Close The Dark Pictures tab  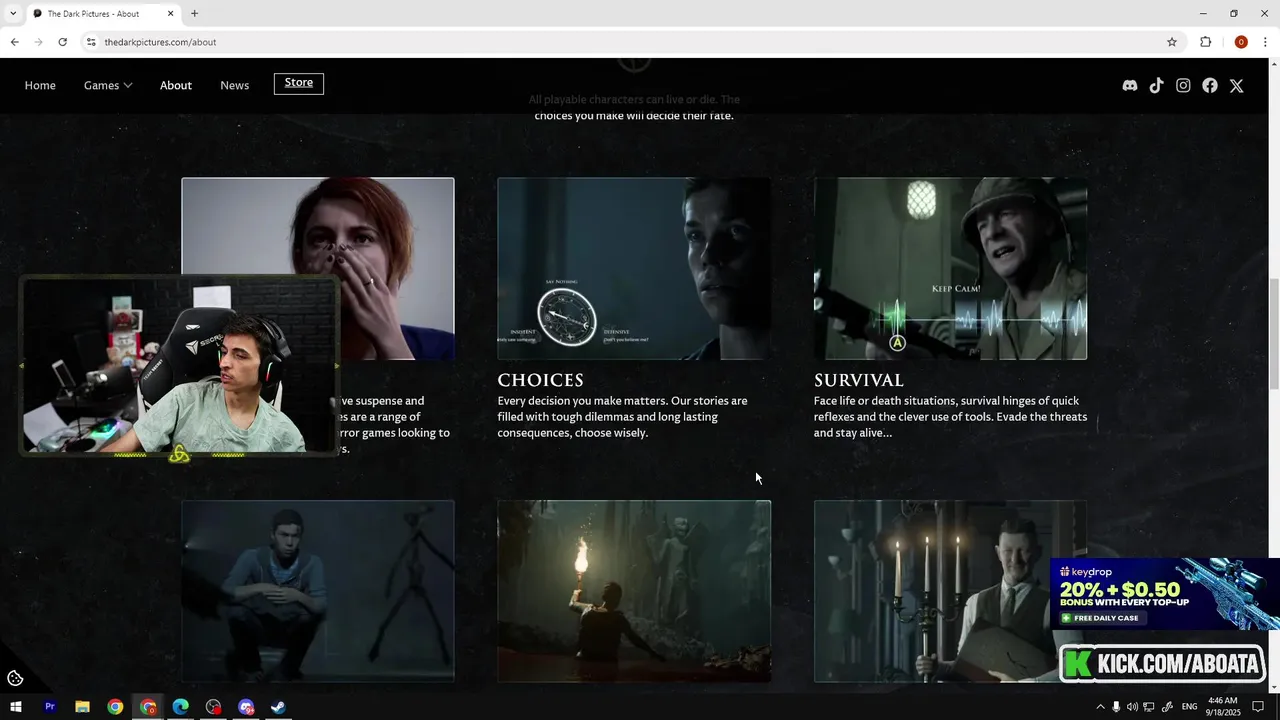pyautogui.click(x=170, y=14)
